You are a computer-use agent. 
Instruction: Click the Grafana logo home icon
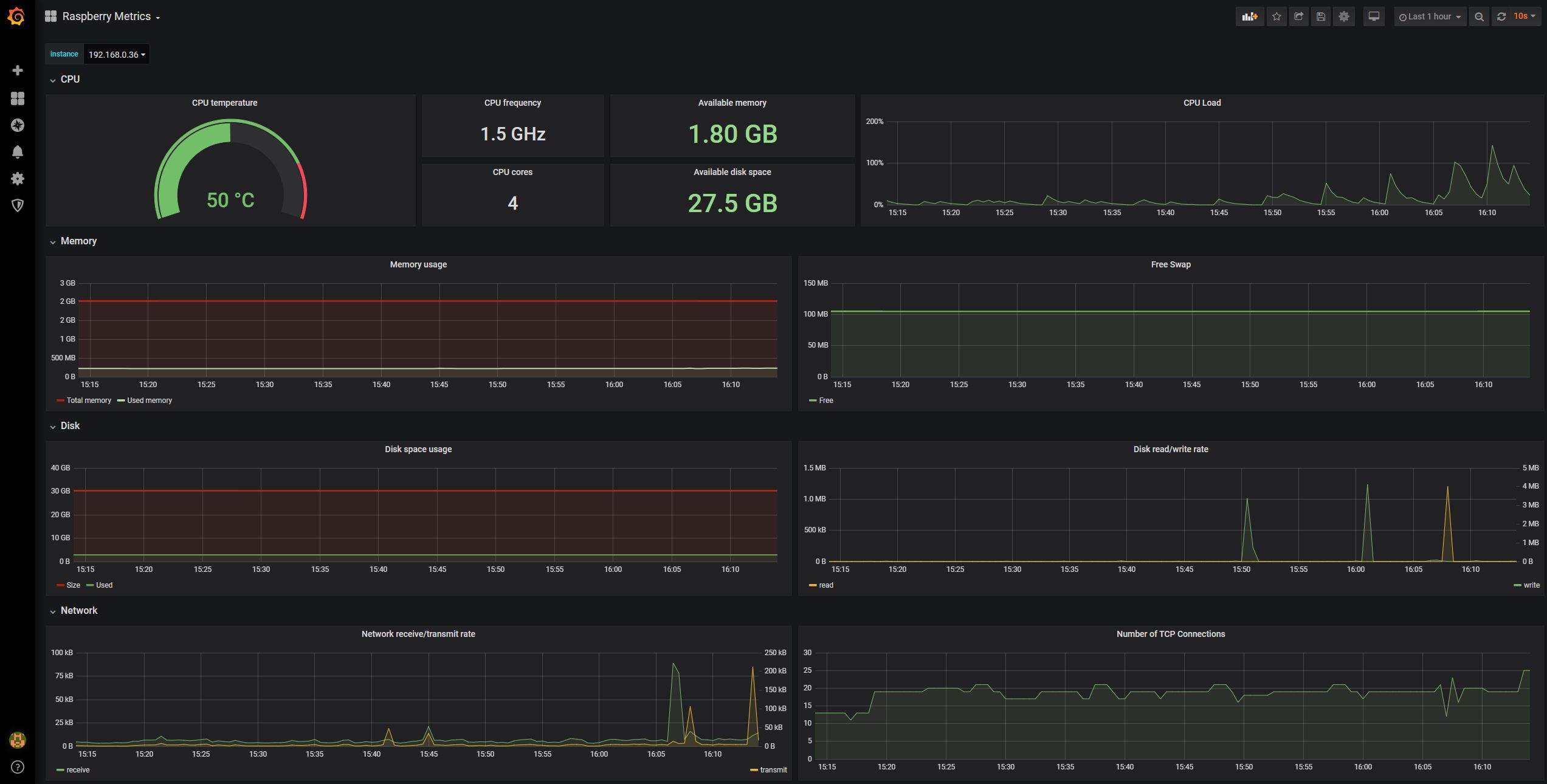tap(17, 16)
